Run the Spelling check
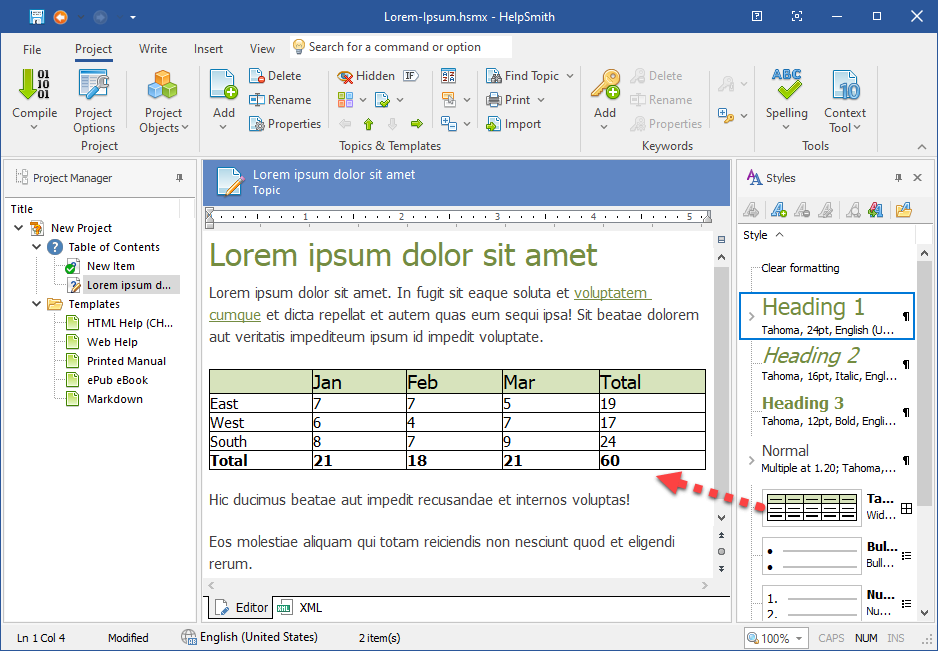Screen dimensions: 938x651 pyautogui.click(x=786, y=99)
